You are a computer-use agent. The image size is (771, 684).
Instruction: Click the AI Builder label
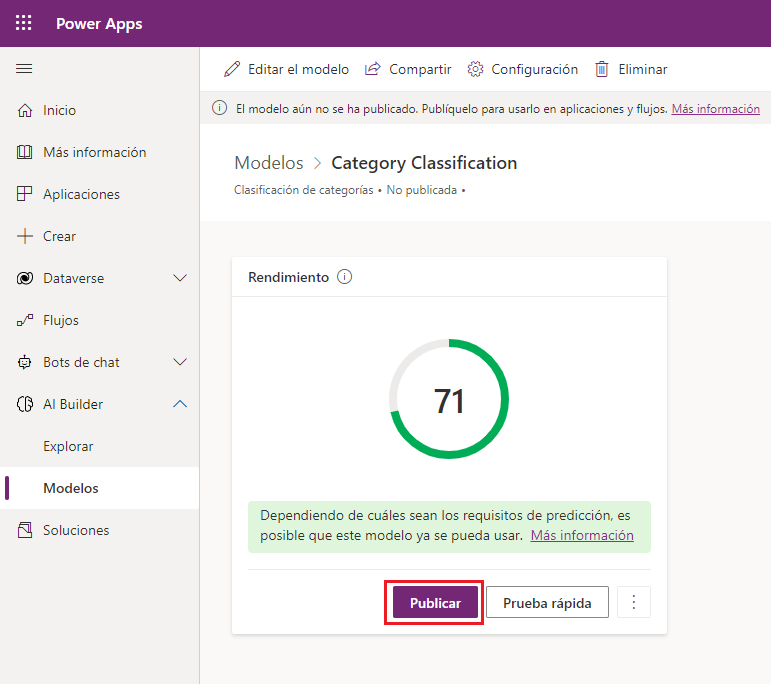(73, 404)
